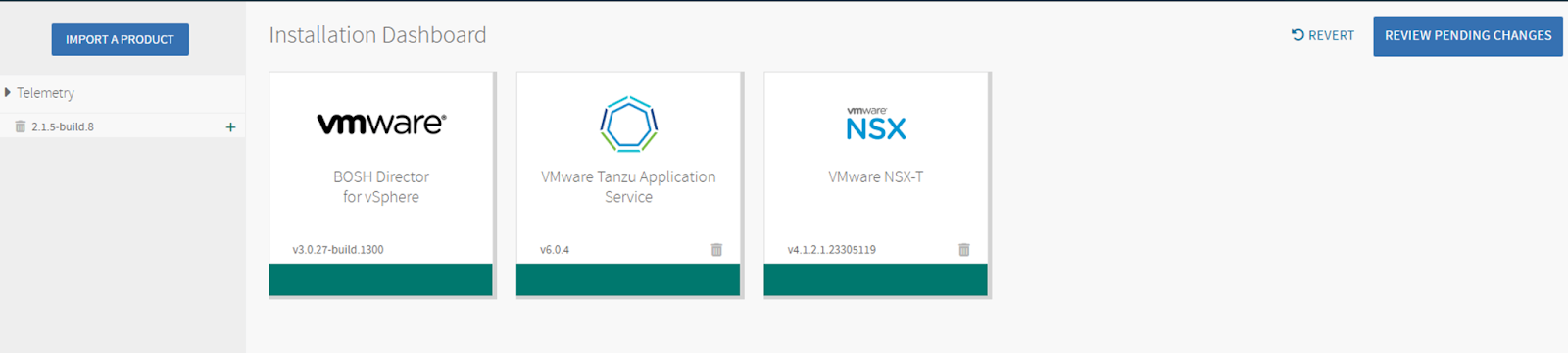
Task: Delete the Tanzu Application Service tile
Action: (716, 250)
